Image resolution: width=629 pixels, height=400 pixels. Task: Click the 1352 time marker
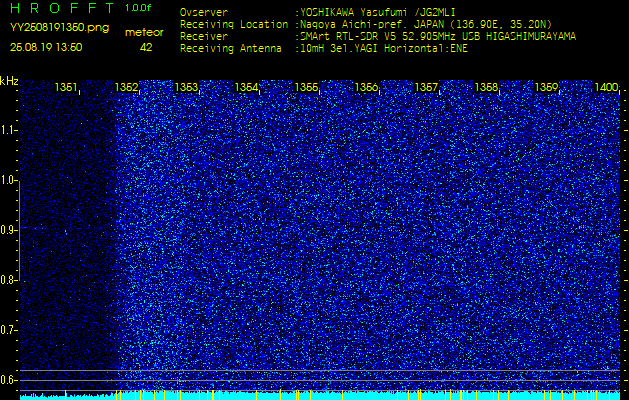126,87
